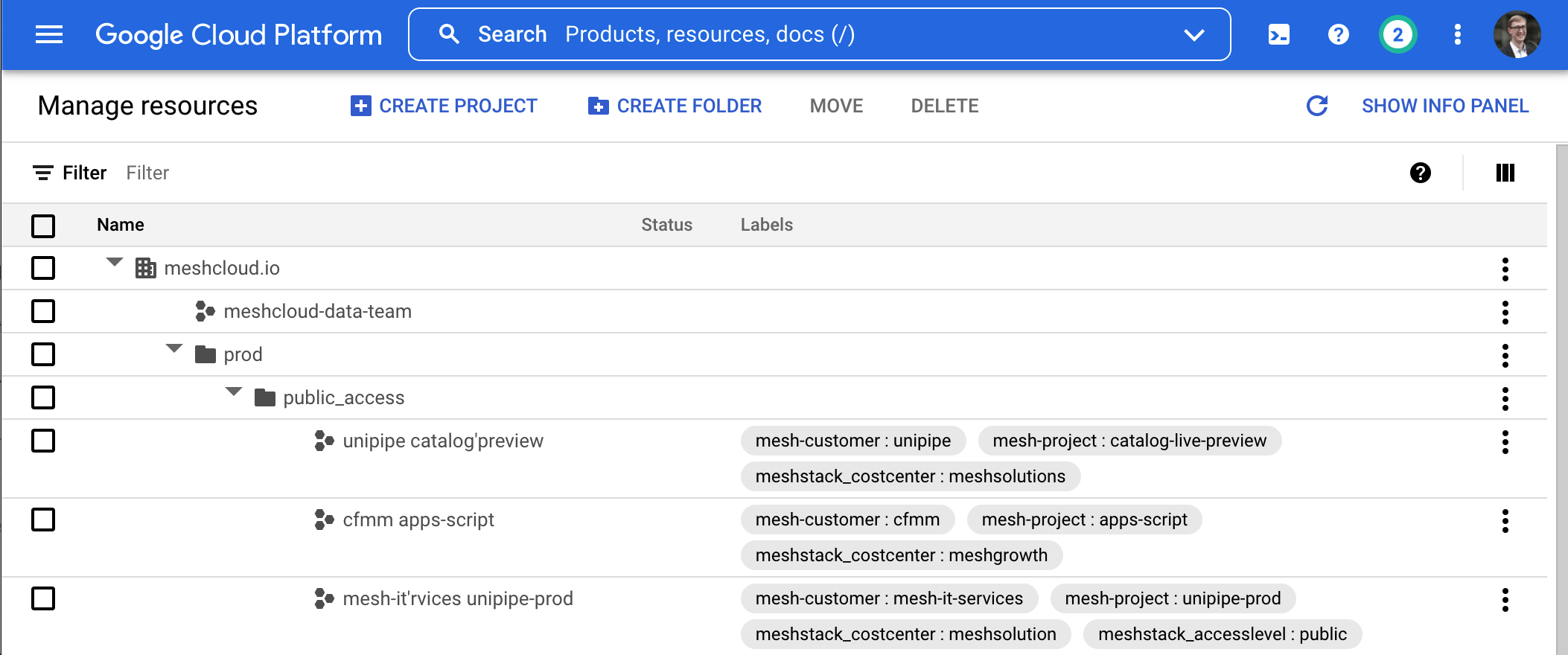Viewport: 1568px width, 655px height.
Task: Open notifications badge showing 2
Action: tap(1398, 34)
